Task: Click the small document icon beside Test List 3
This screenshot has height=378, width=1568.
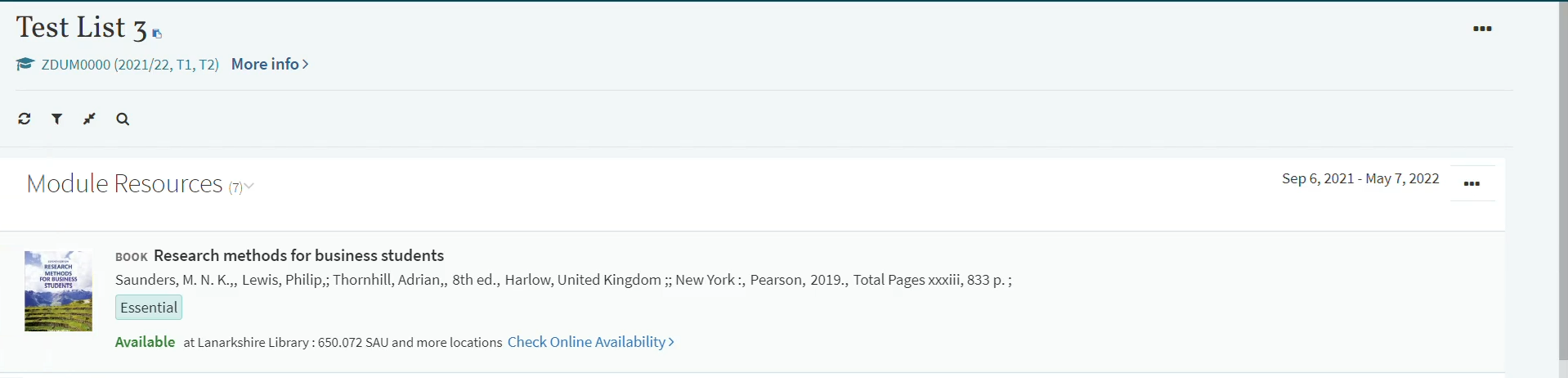Action: 157,34
